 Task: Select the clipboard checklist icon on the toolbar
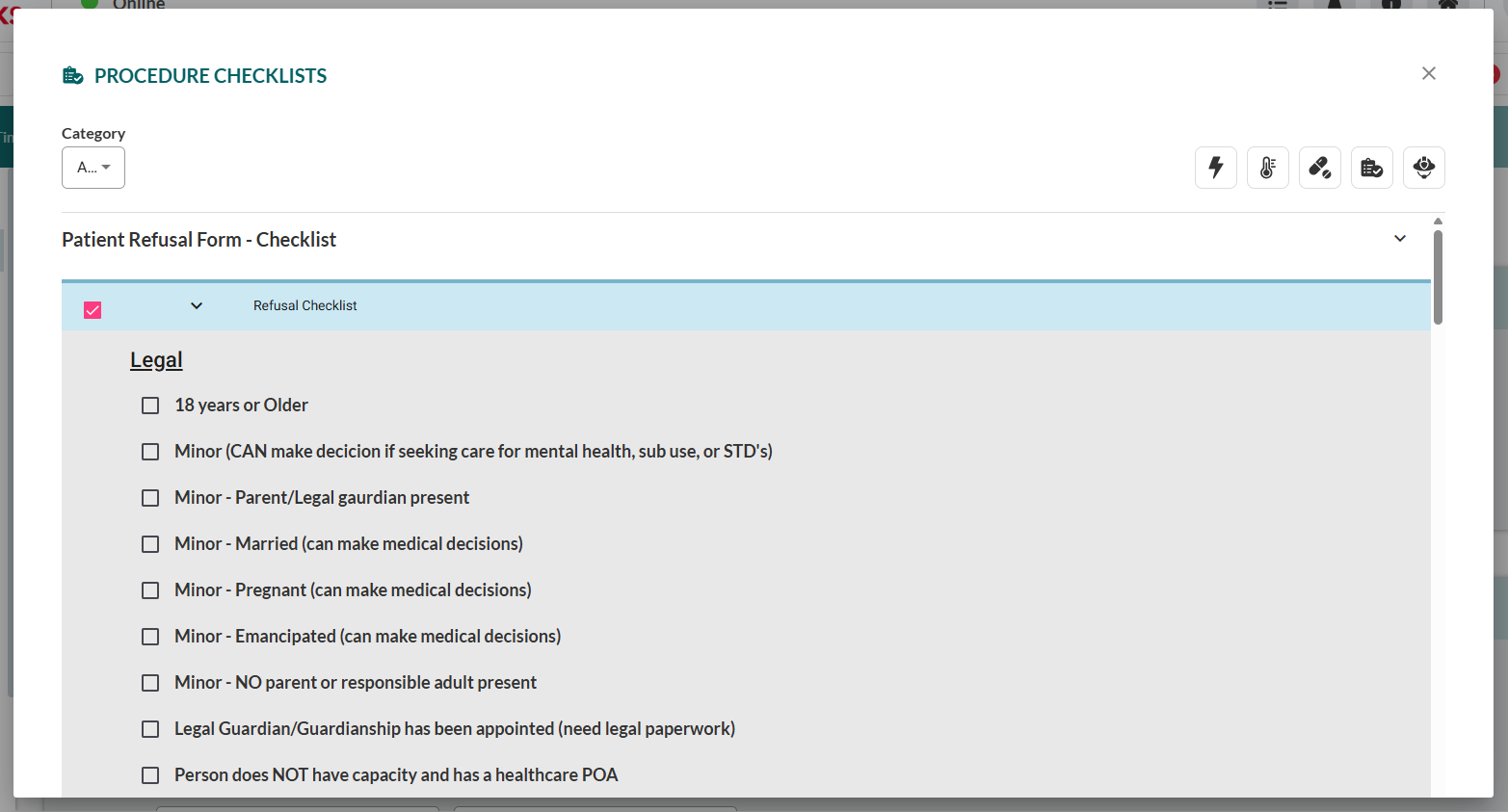click(1371, 167)
